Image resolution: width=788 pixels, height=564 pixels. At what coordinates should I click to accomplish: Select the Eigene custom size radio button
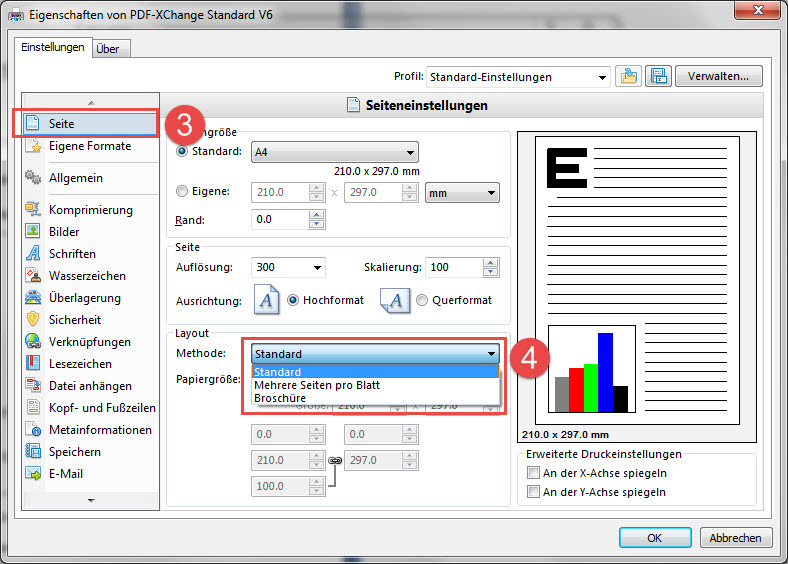182,192
